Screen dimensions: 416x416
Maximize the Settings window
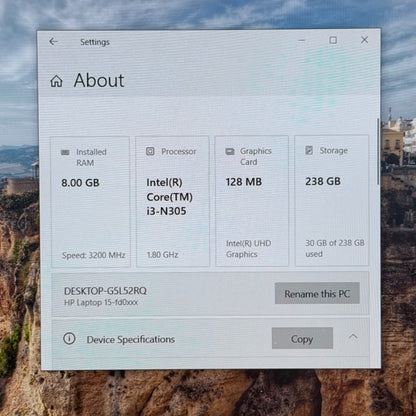tap(333, 40)
